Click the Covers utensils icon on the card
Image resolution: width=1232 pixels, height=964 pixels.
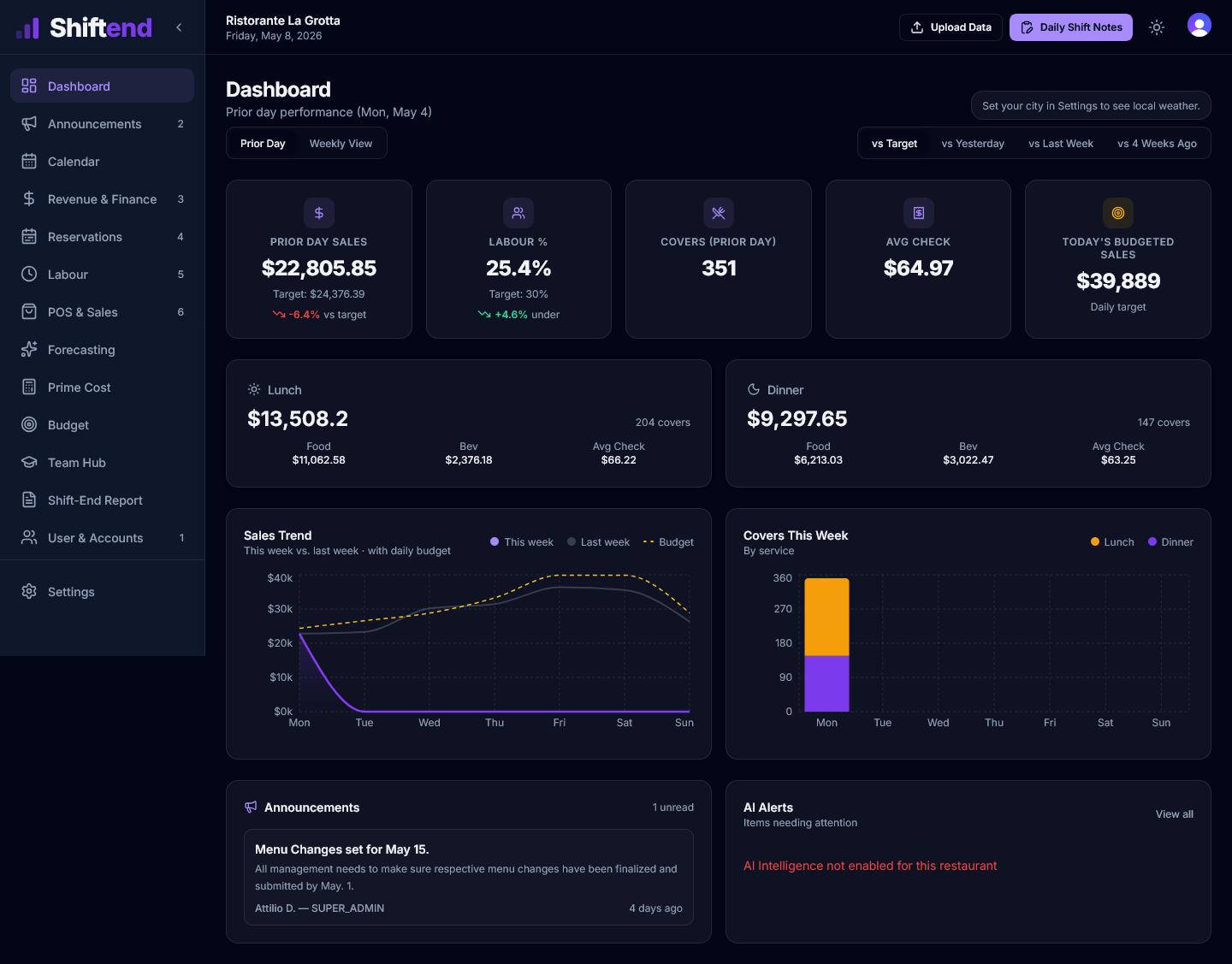pos(719,213)
